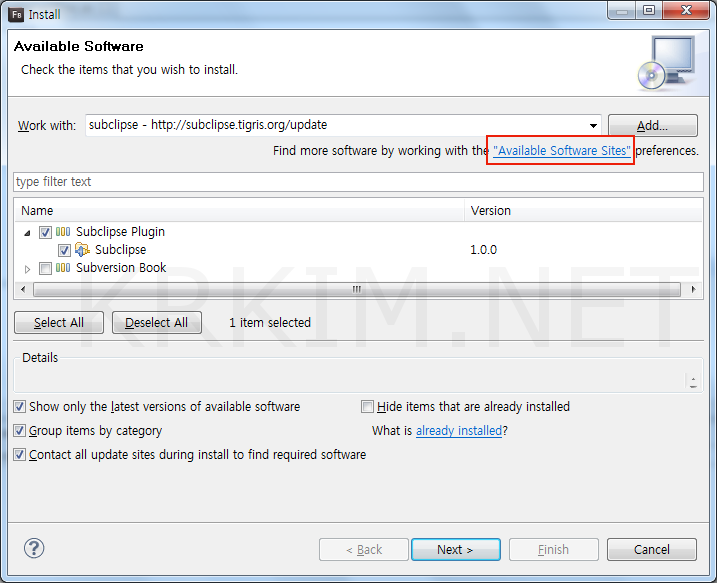This screenshot has width=717, height=583.
Task: Enable Hide items that are already installed
Action: click(x=367, y=406)
